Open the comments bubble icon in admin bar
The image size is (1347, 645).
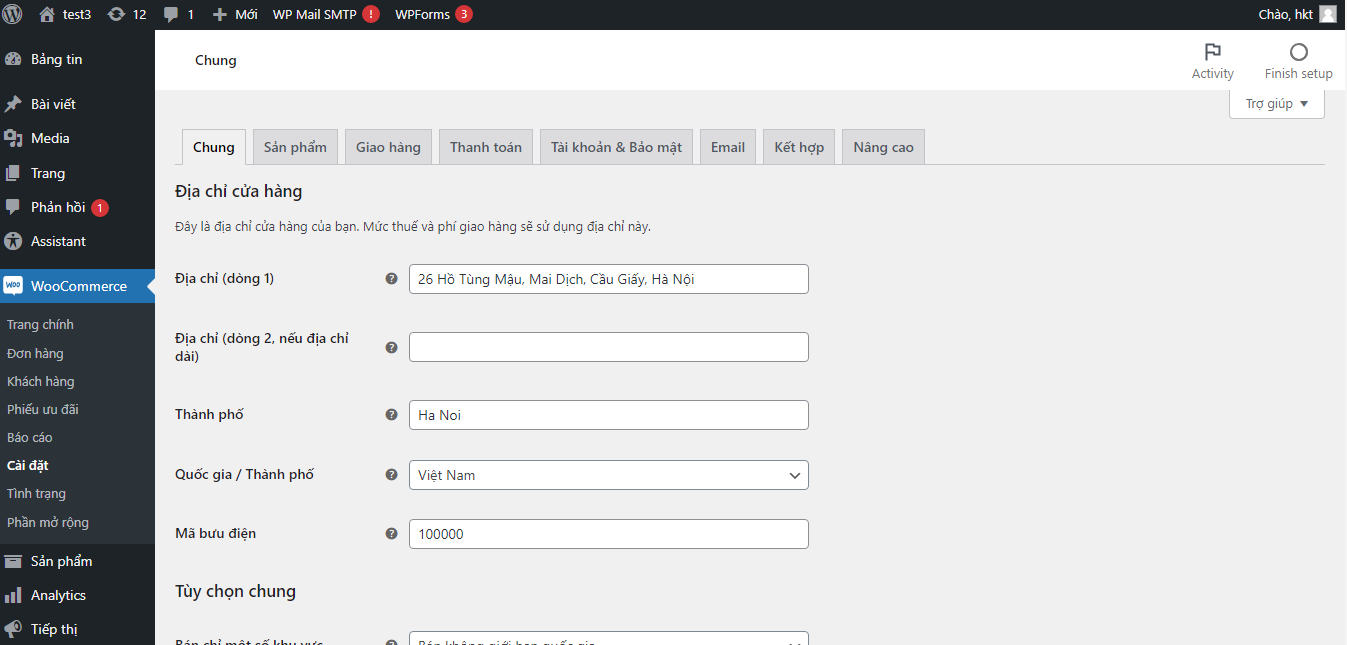coord(171,14)
